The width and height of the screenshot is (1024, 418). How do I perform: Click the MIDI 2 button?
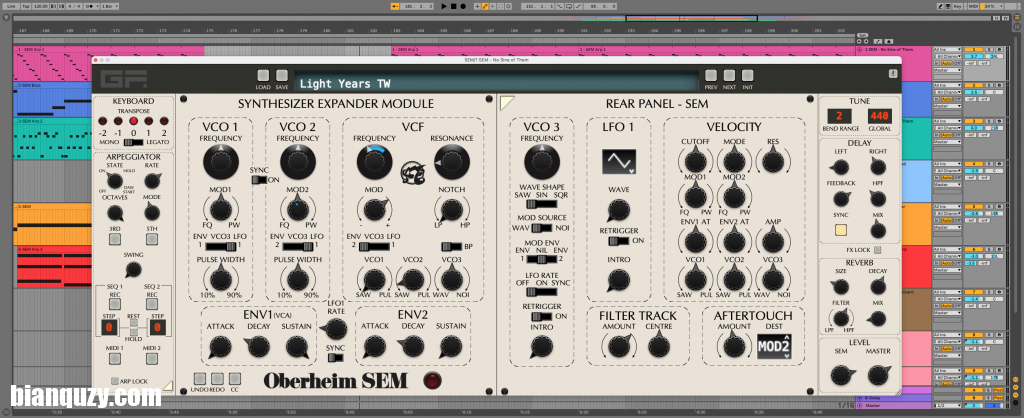(x=152, y=358)
